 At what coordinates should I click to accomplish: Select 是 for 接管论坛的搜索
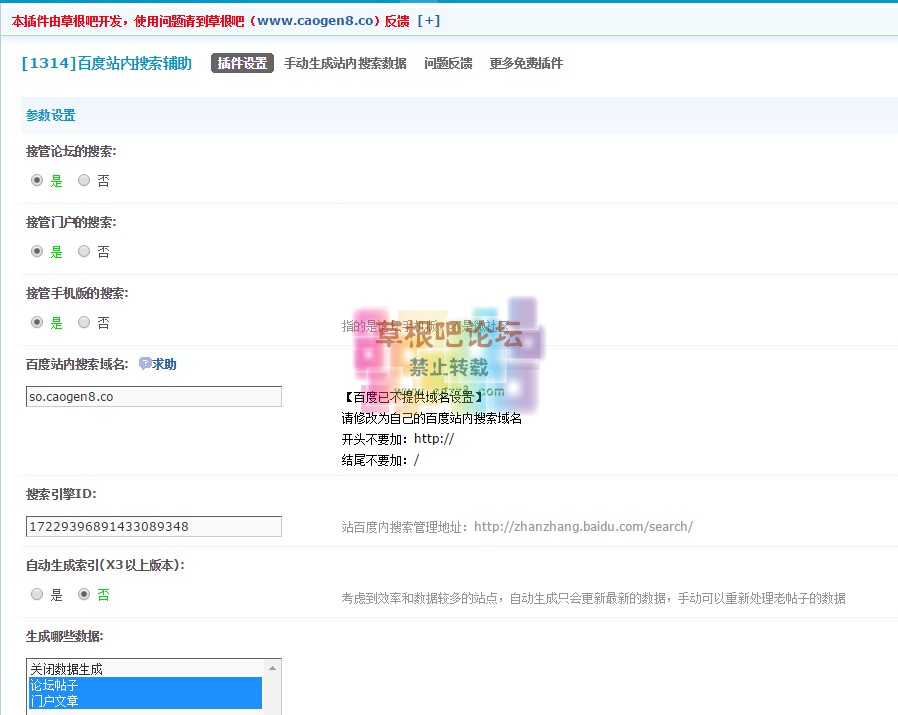click(x=36, y=181)
